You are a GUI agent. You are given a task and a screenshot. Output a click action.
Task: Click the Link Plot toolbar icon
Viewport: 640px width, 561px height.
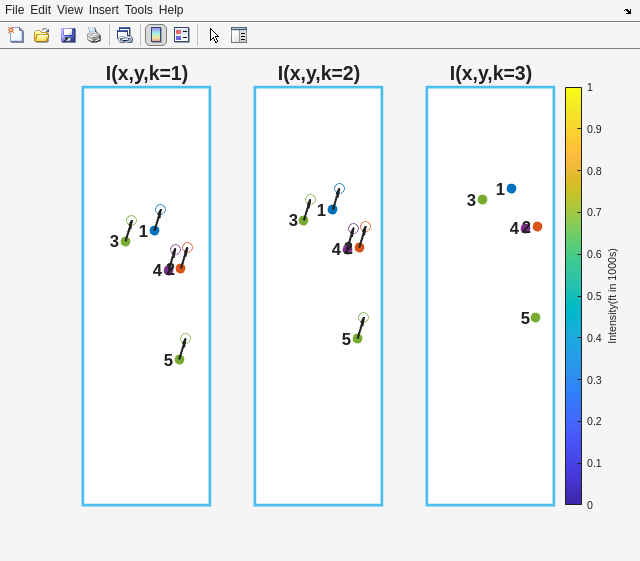pos(124,35)
